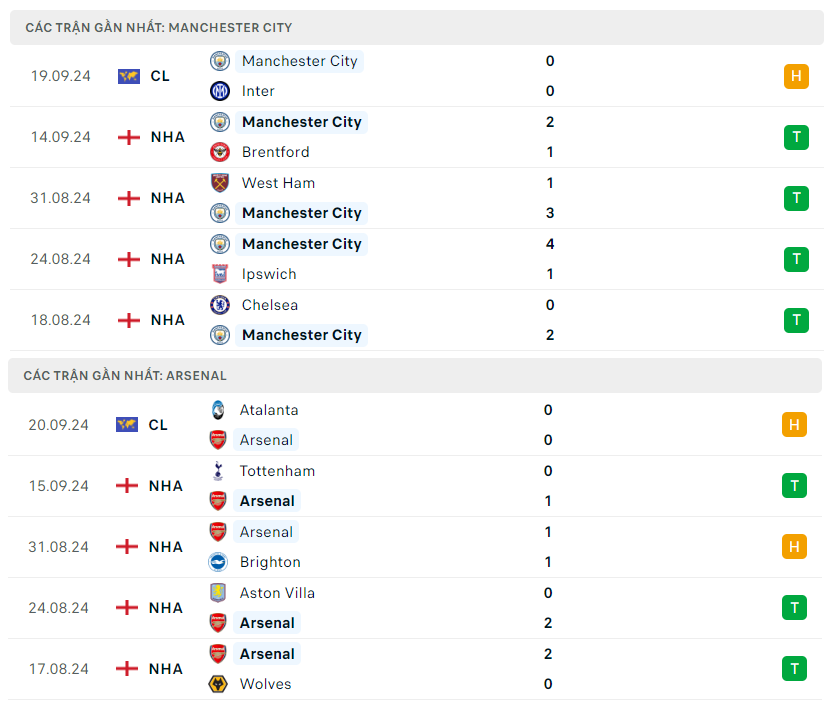The height and width of the screenshot is (716, 831).
Task: Click the West Ham club crest
Action: [220, 183]
